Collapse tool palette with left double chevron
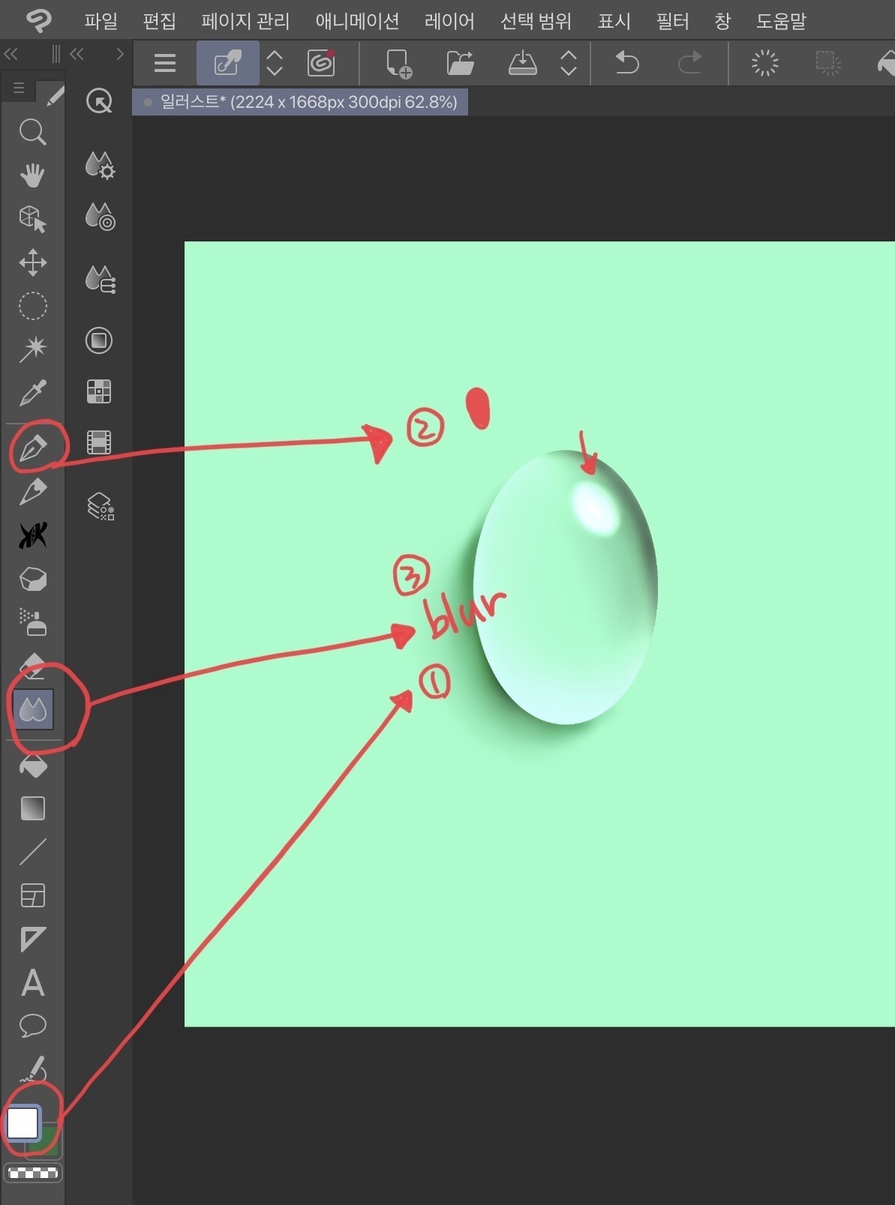 tap(11, 54)
